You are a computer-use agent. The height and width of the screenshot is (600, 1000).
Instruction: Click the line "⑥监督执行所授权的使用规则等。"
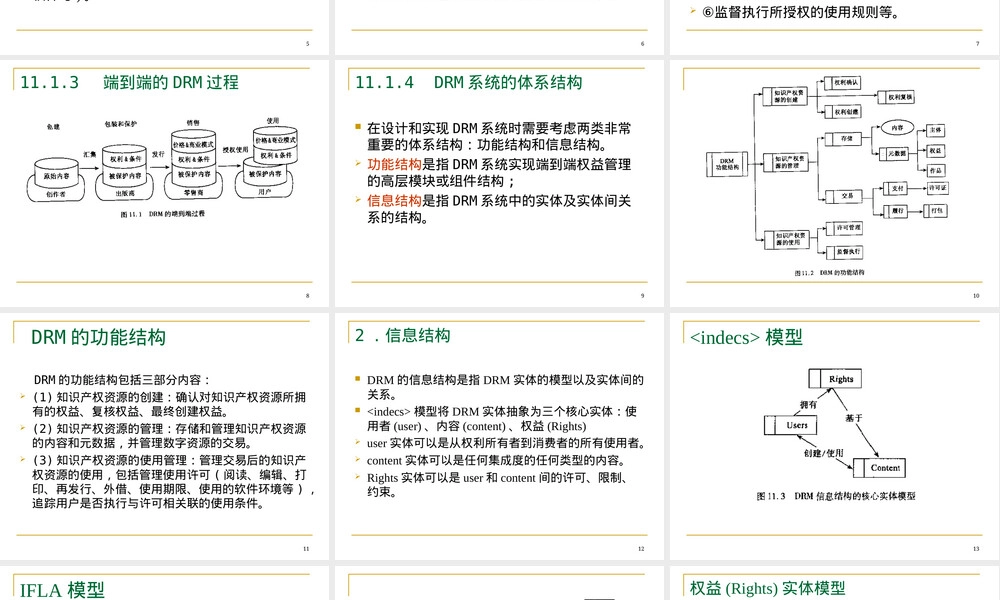[802, 13]
